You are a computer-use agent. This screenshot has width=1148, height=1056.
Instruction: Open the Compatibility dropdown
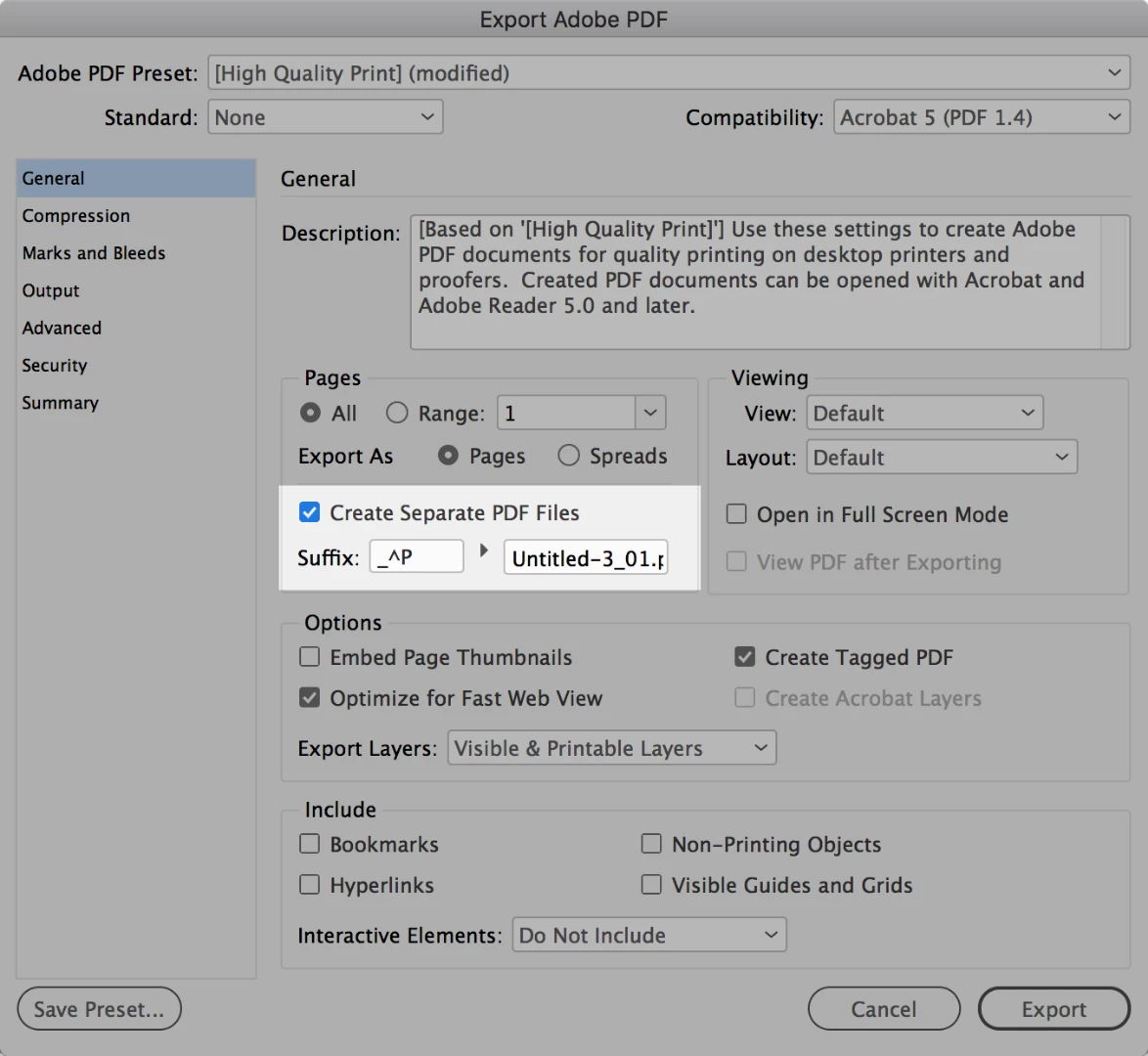tap(981, 117)
